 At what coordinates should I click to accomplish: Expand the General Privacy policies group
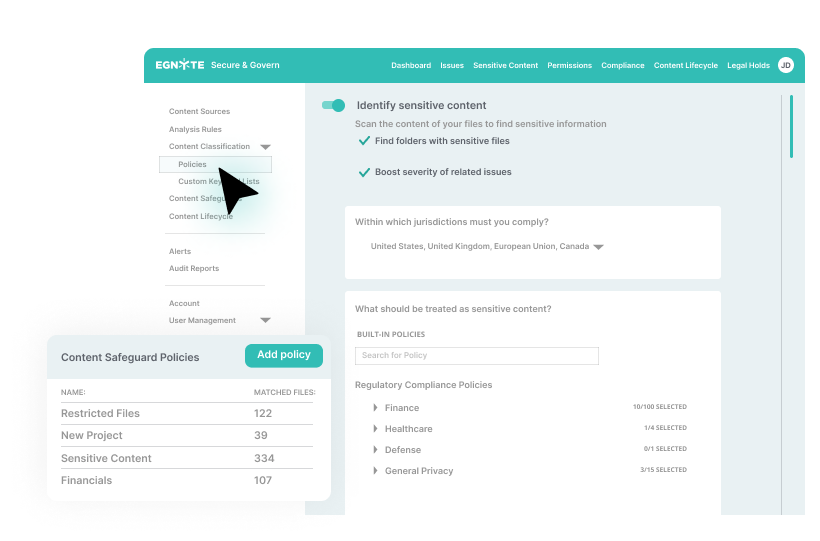[376, 471]
